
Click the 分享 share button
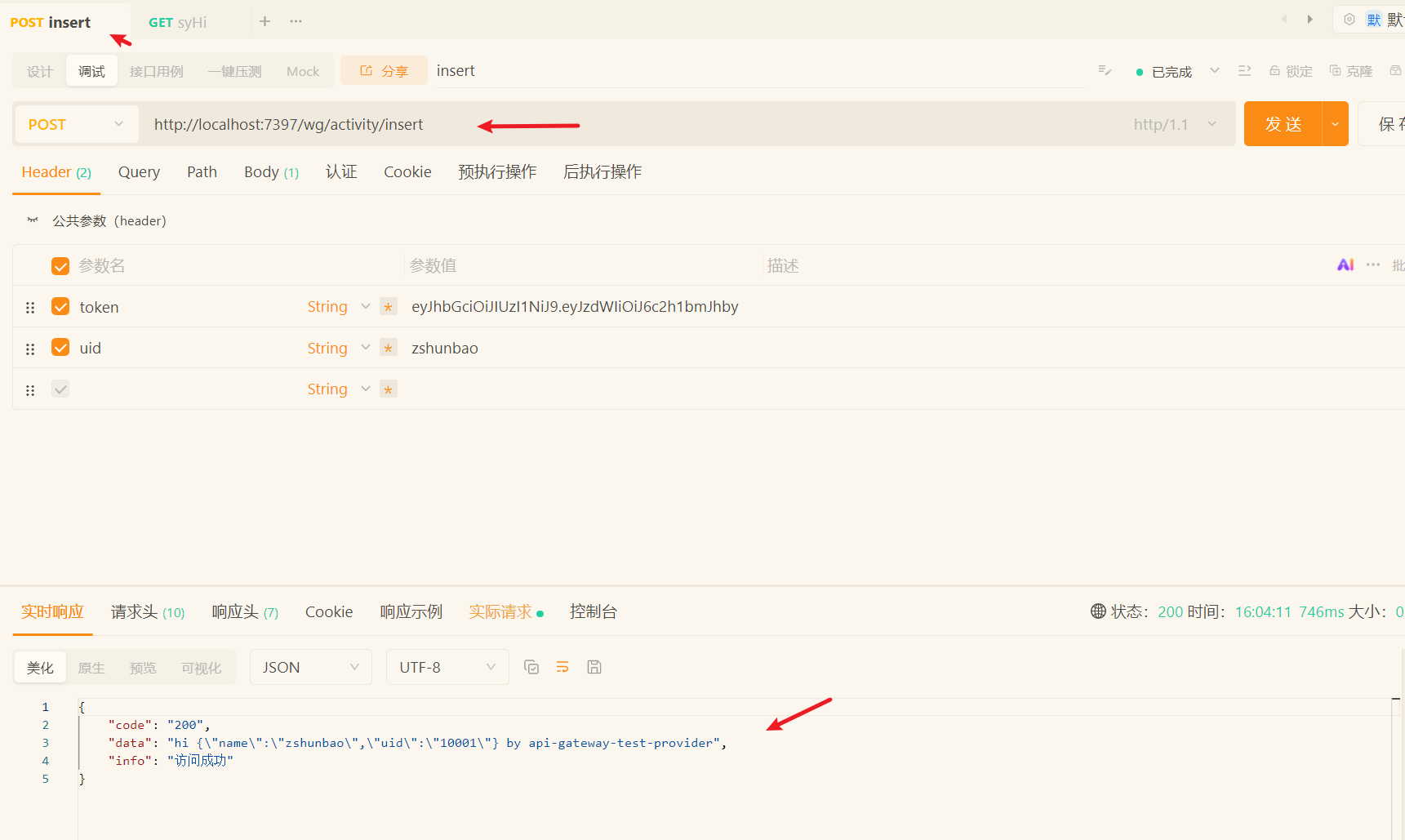(x=384, y=71)
